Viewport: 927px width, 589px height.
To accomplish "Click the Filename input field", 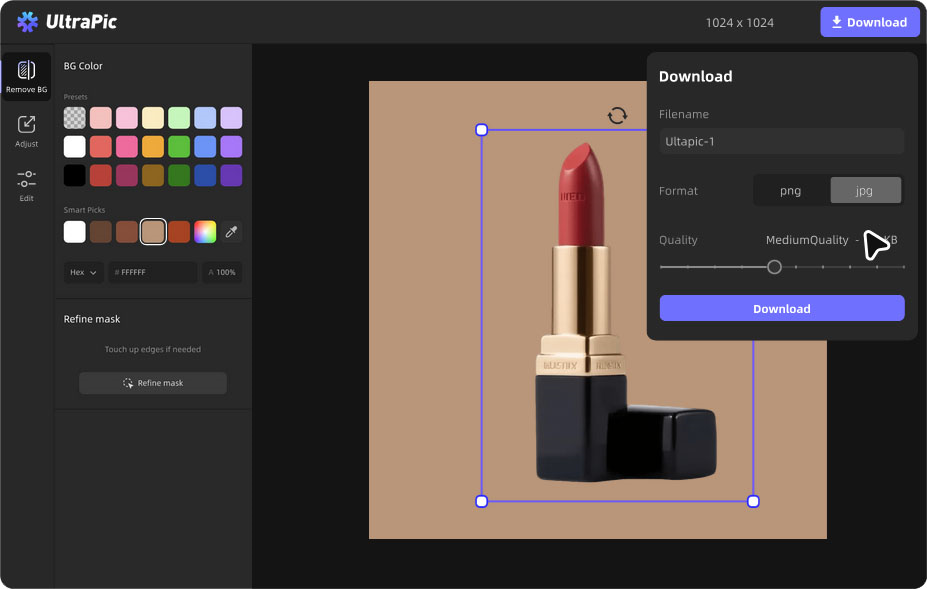I will (x=781, y=141).
